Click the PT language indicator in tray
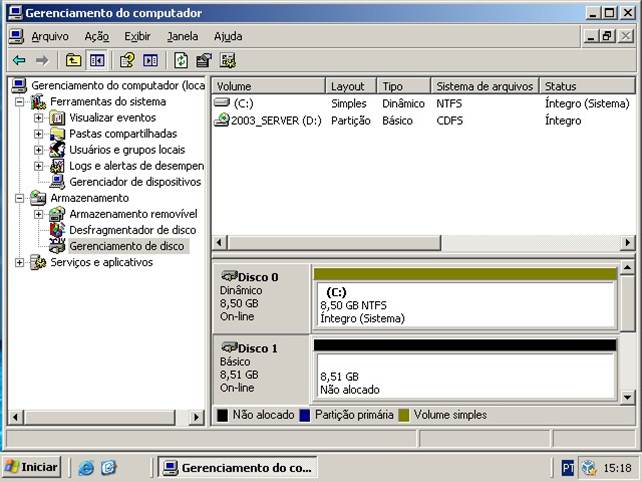Screen dimensions: 642x482 567,467
